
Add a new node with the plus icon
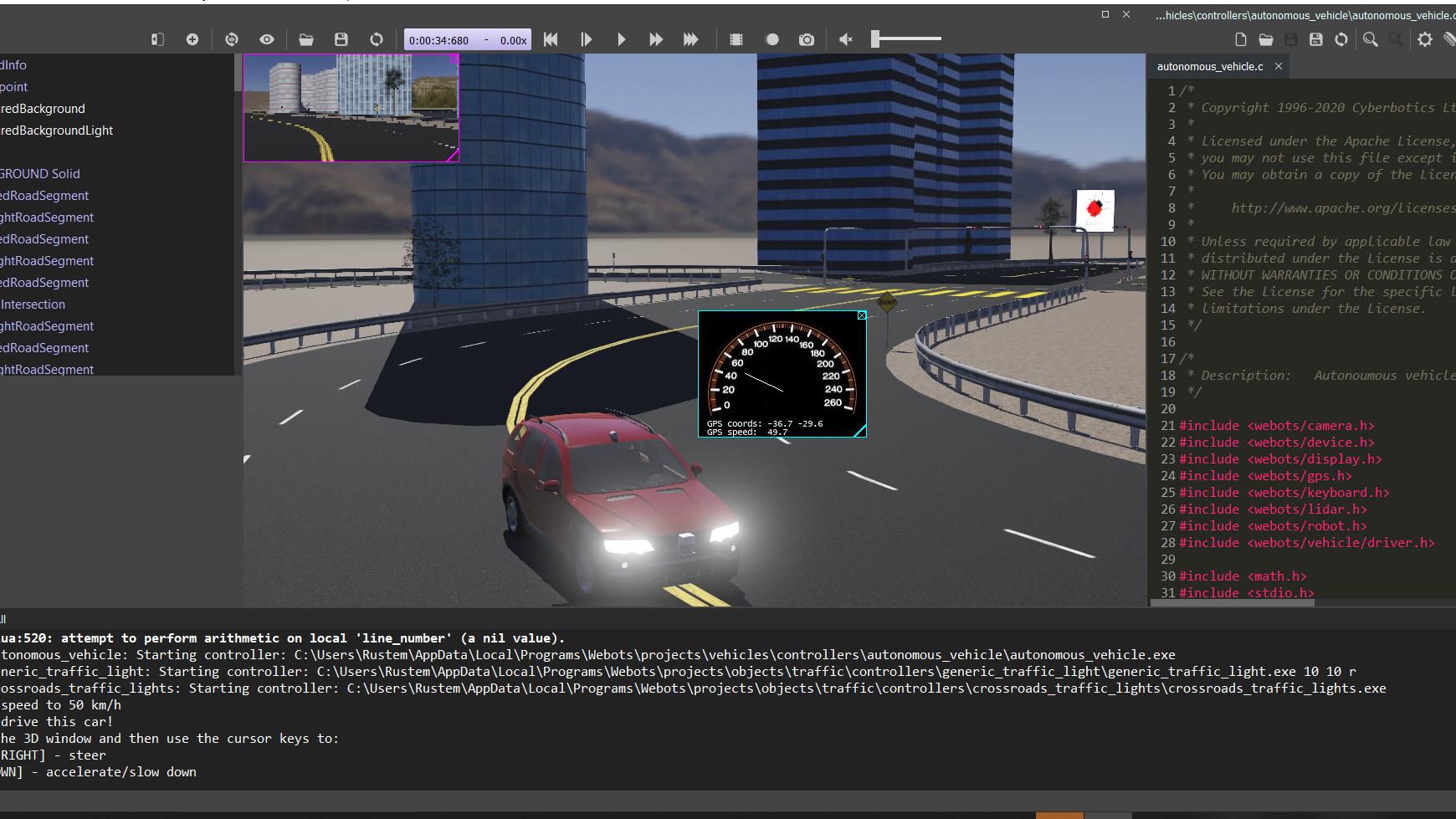(192, 39)
